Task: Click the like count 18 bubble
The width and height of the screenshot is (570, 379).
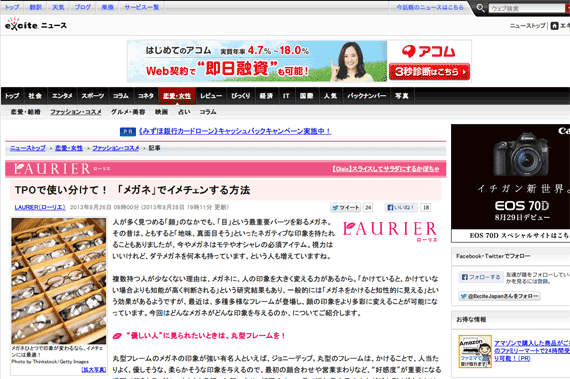Action: pos(426,207)
